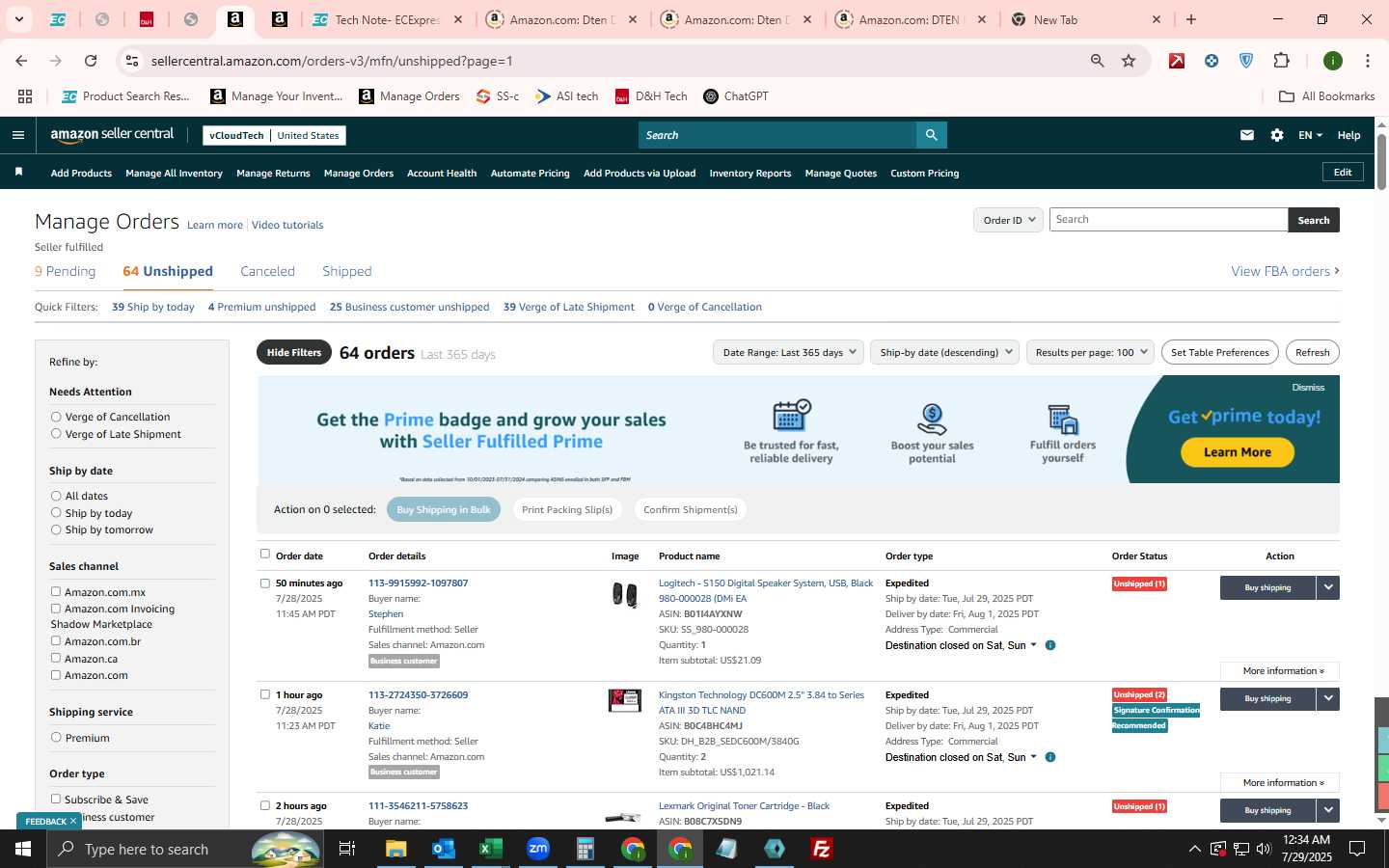Click the Seller Central top search field
Image resolution: width=1389 pixels, height=868 pixels.
pos(776,135)
